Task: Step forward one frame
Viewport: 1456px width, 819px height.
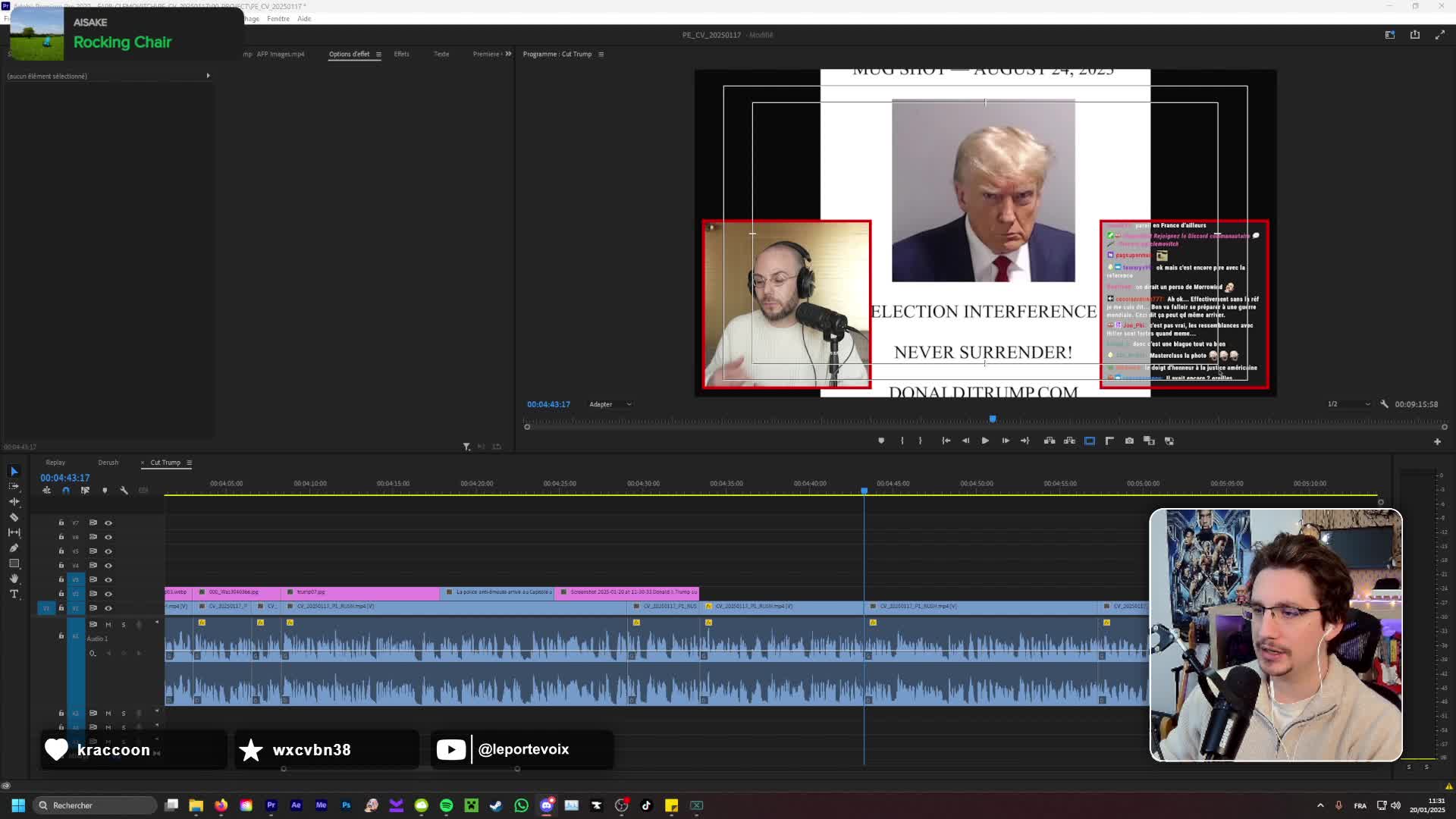Action: tap(1006, 441)
